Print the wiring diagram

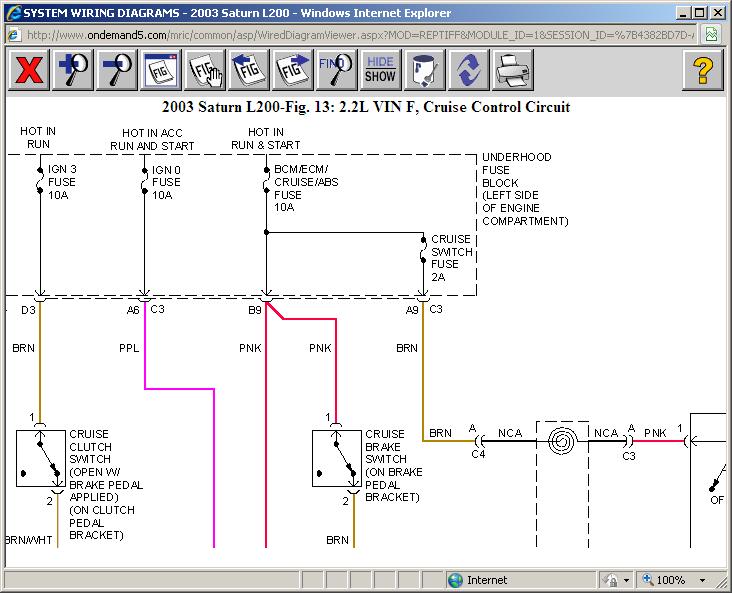[512, 71]
